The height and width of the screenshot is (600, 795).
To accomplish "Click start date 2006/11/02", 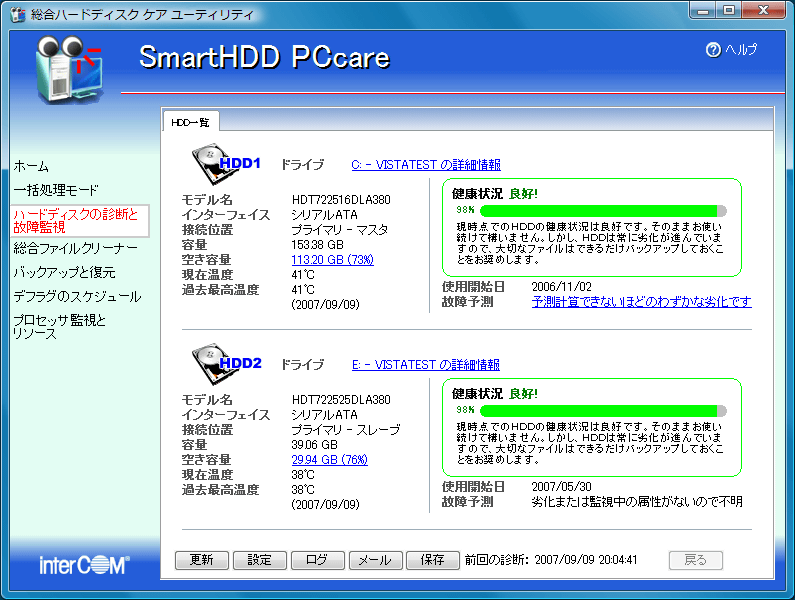I will (x=561, y=287).
